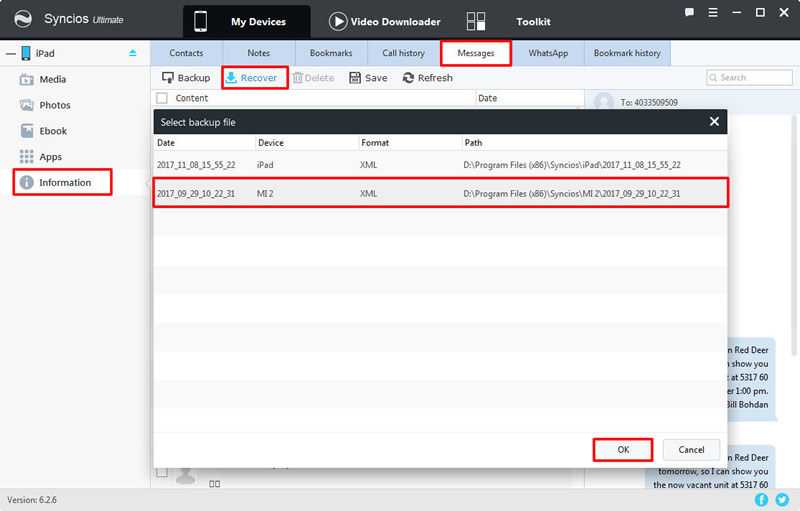Sort messages by the Date column
This screenshot has width=800, height=511.
click(x=487, y=98)
